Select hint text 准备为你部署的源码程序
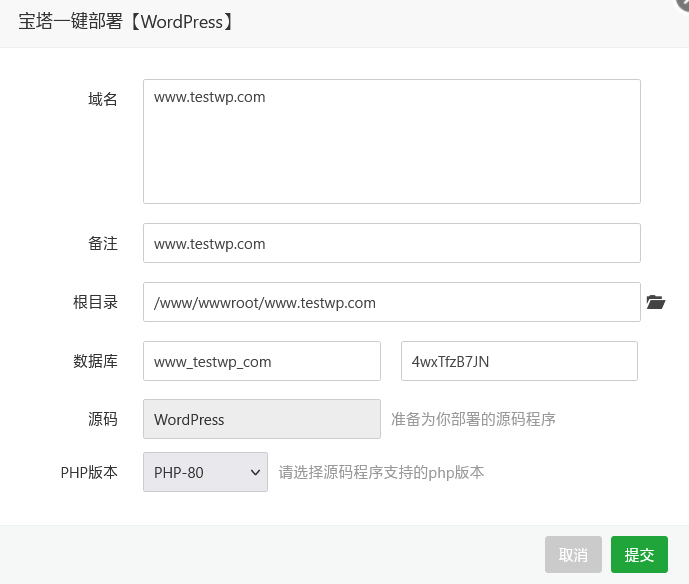This screenshot has height=584, width=689. pos(473,419)
